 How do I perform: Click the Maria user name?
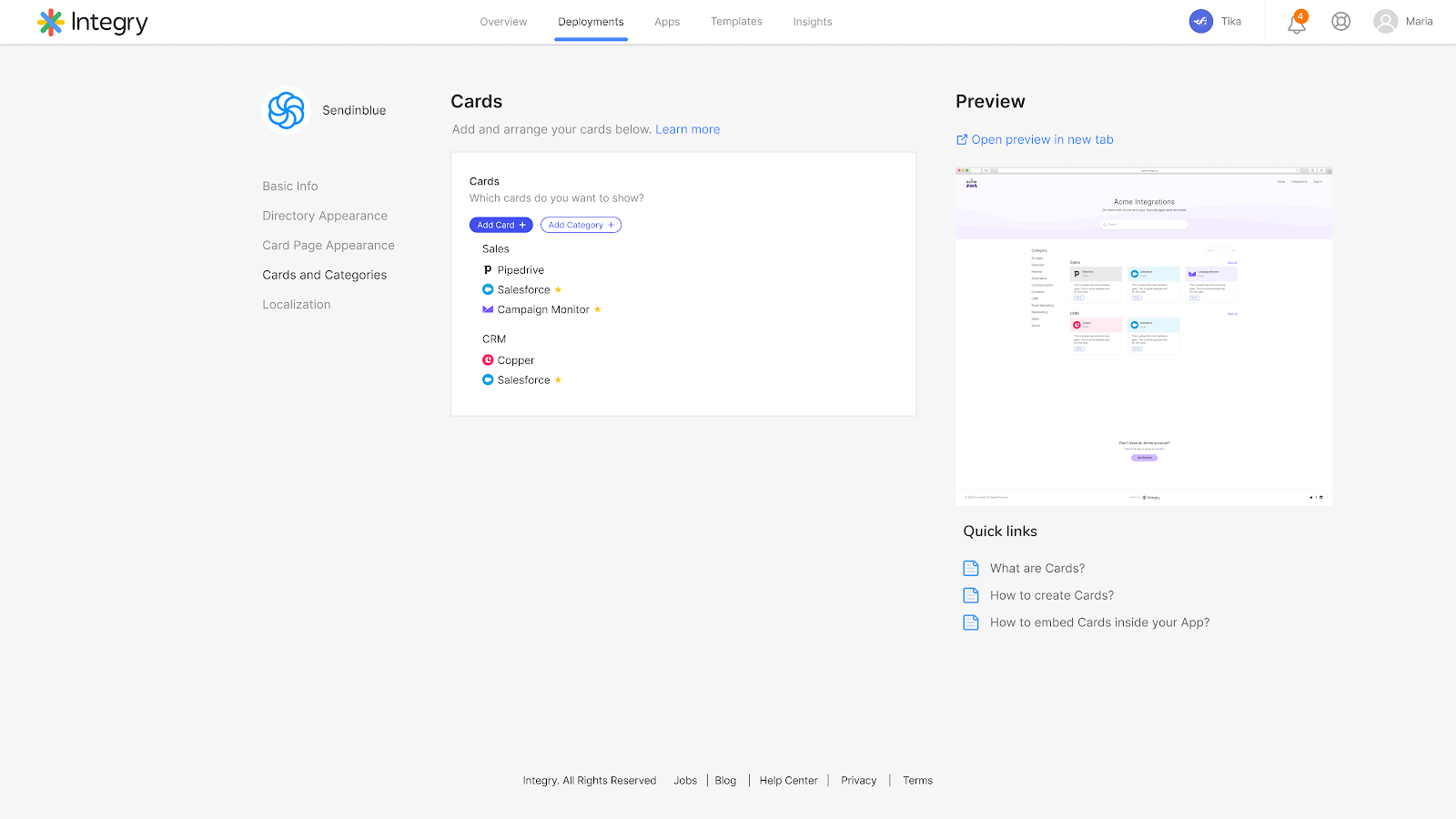click(1419, 22)
